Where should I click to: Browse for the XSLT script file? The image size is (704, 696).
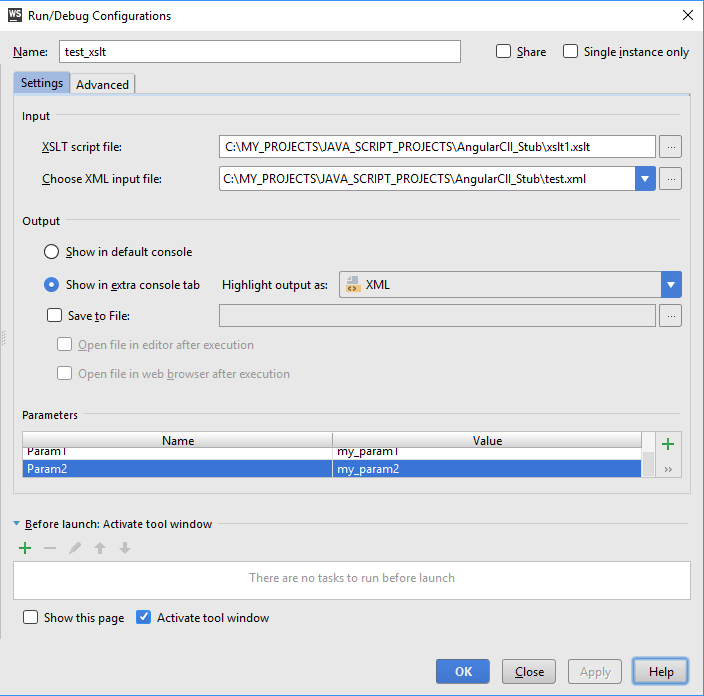(x=671, y=147)
